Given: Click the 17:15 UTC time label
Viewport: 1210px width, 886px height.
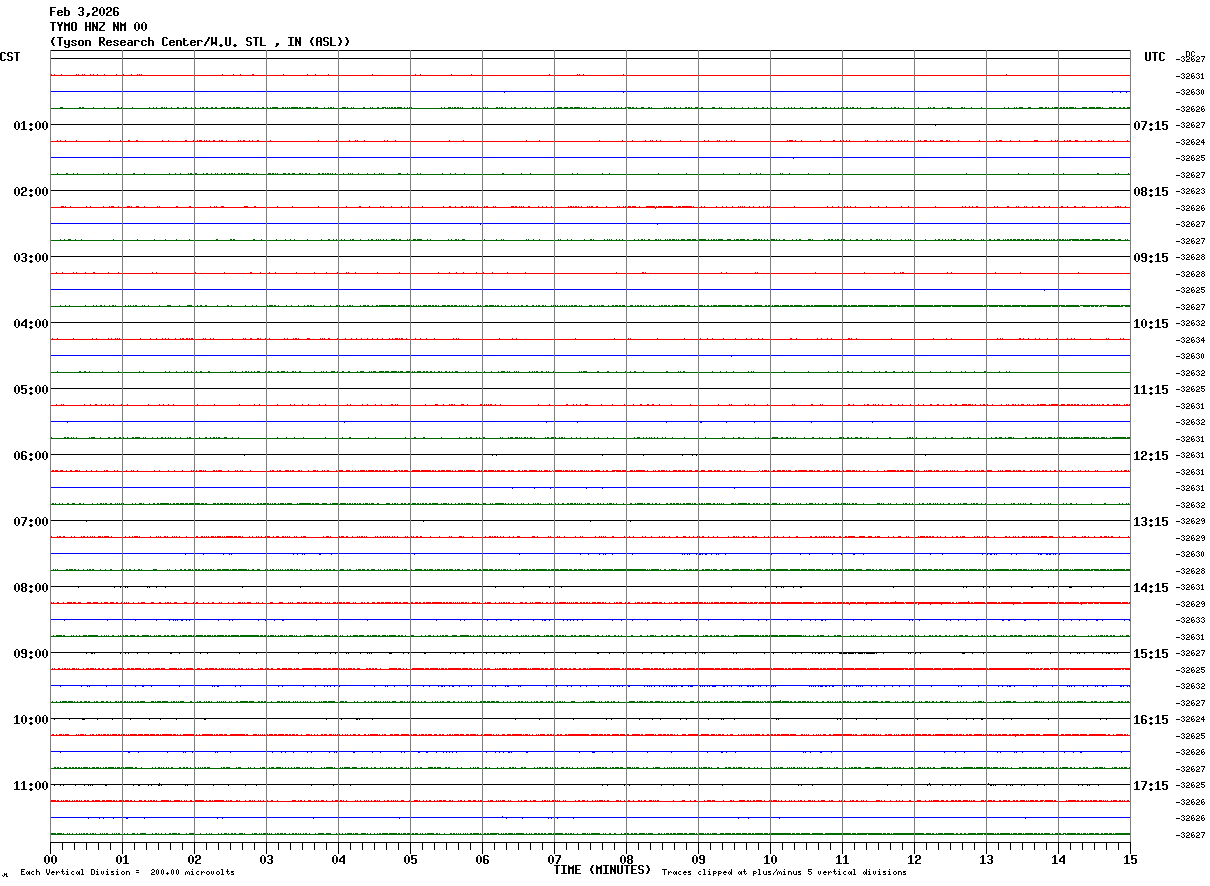Looking at the screenshot, I should (1151, 785).
